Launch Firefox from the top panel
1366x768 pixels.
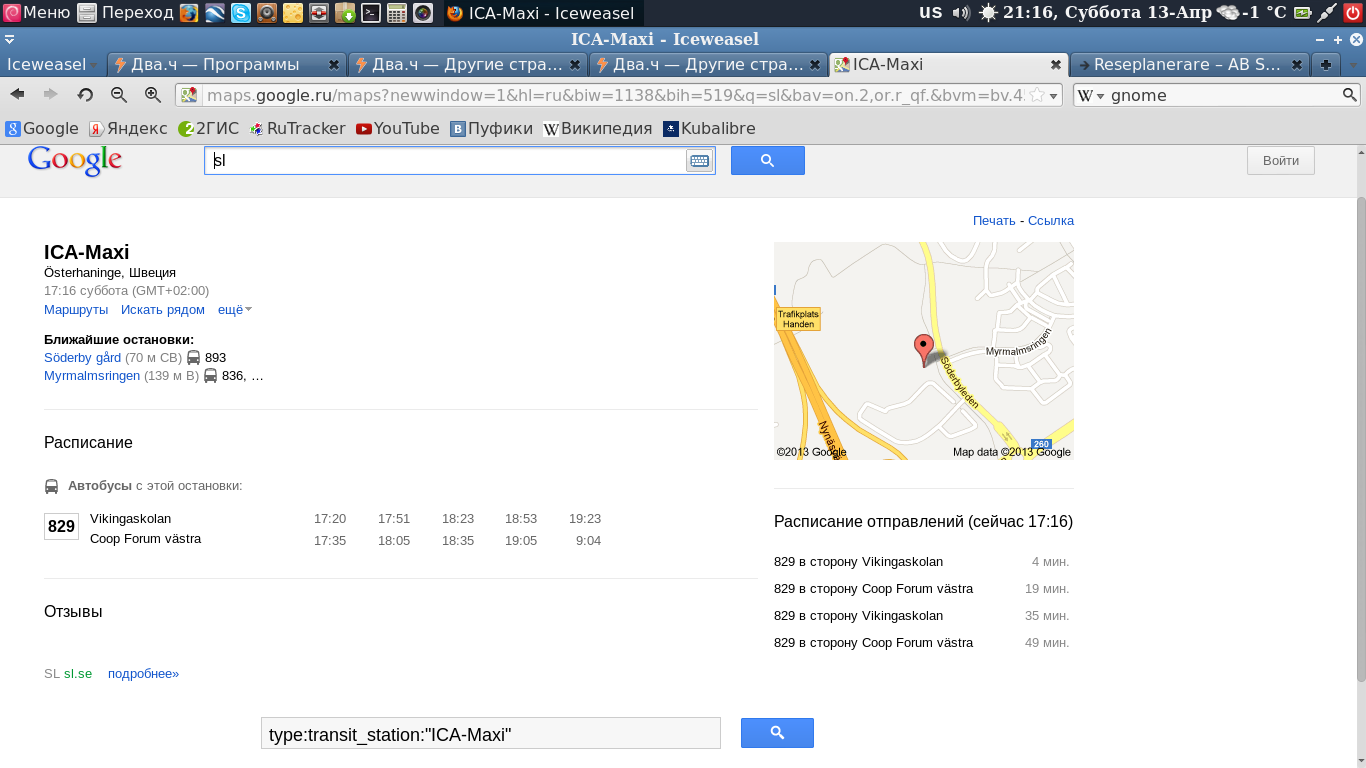(x=189, y=13)
